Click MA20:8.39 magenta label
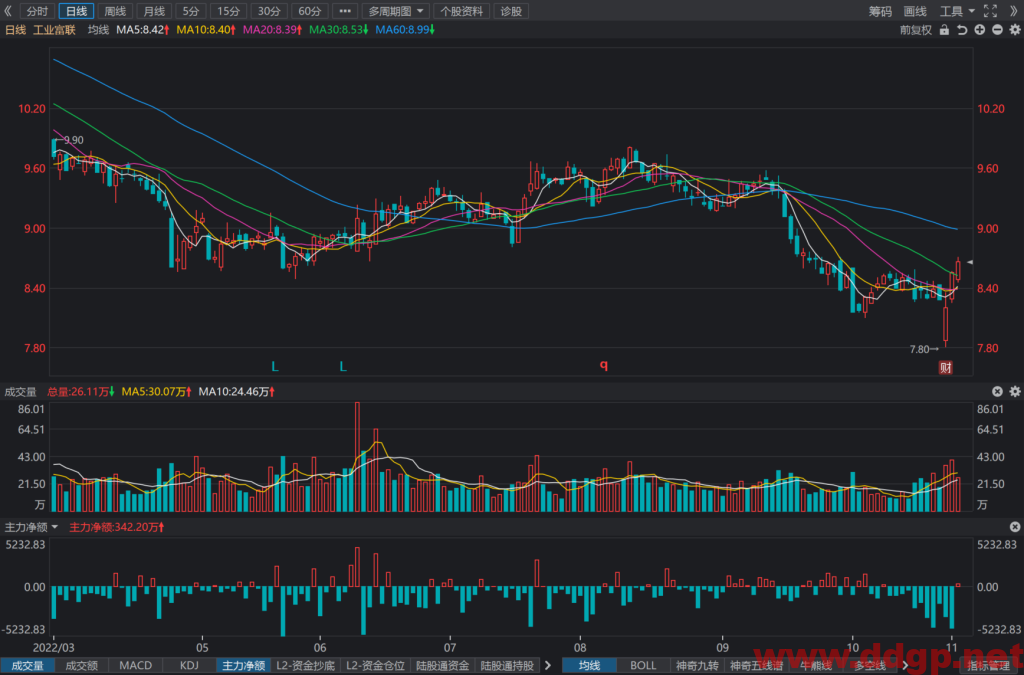This screenshot has height=675, width=1024. click(272, 29)
